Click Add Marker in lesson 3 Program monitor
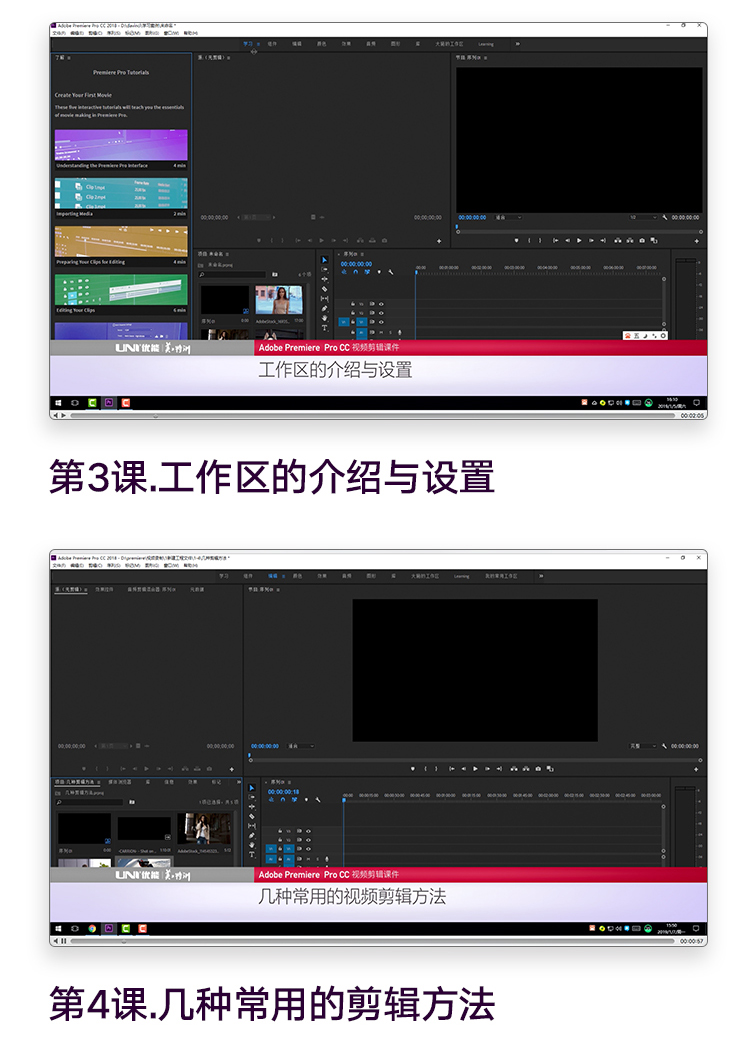This screenshot has width=750, height=1054. [x=516, y=240]
